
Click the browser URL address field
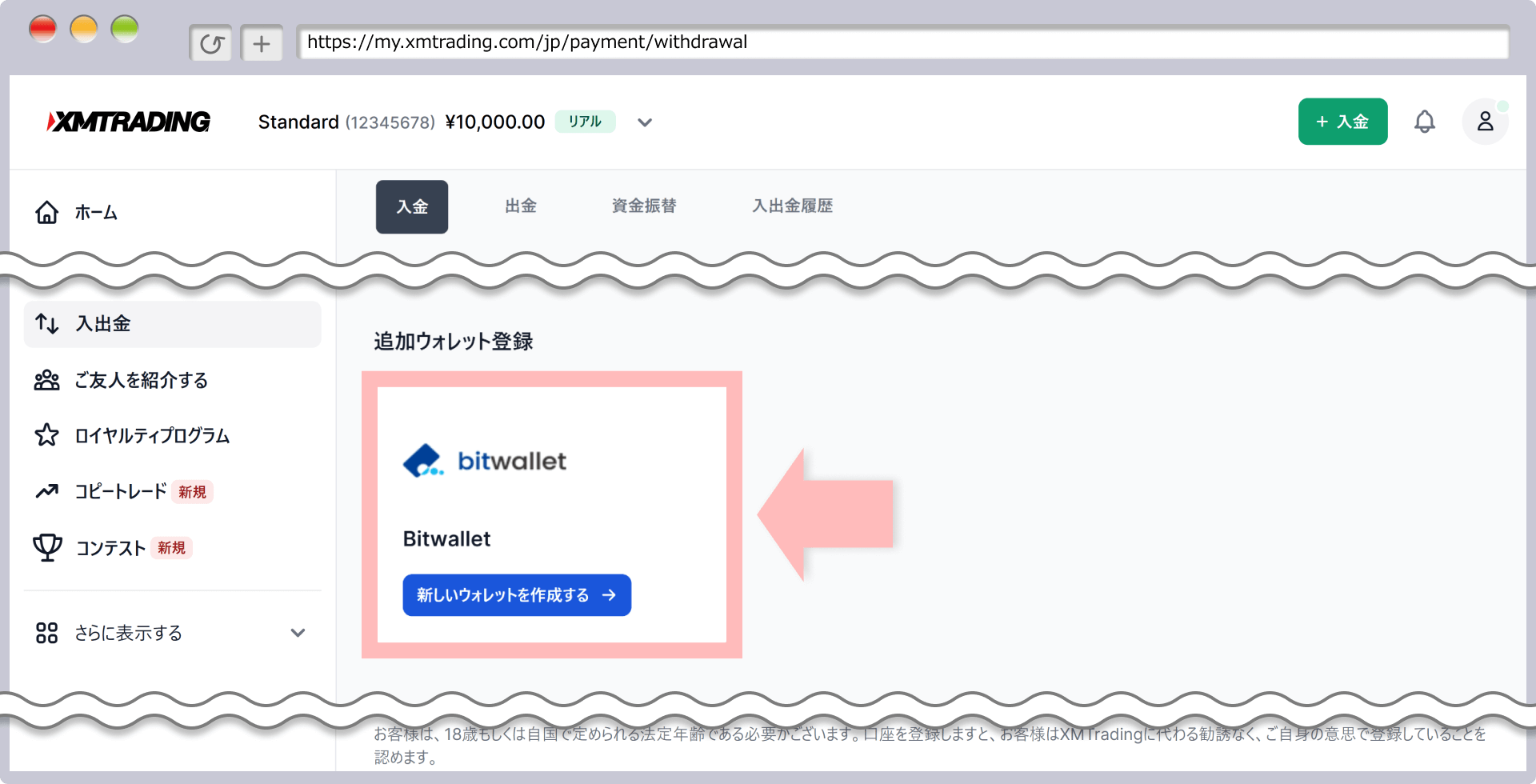tap(902, 42)
